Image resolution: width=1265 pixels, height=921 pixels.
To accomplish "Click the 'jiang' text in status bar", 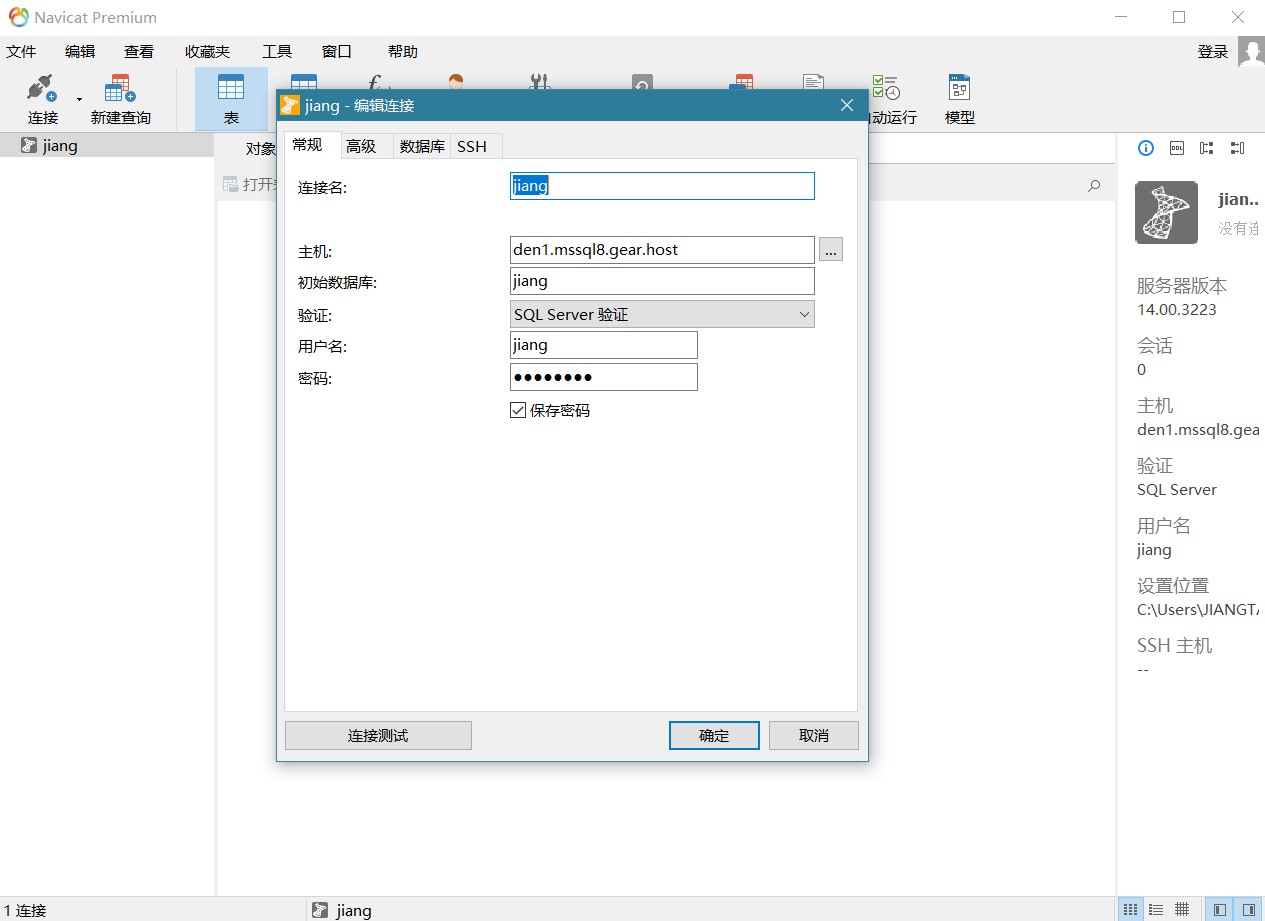I will coord(354,910).
